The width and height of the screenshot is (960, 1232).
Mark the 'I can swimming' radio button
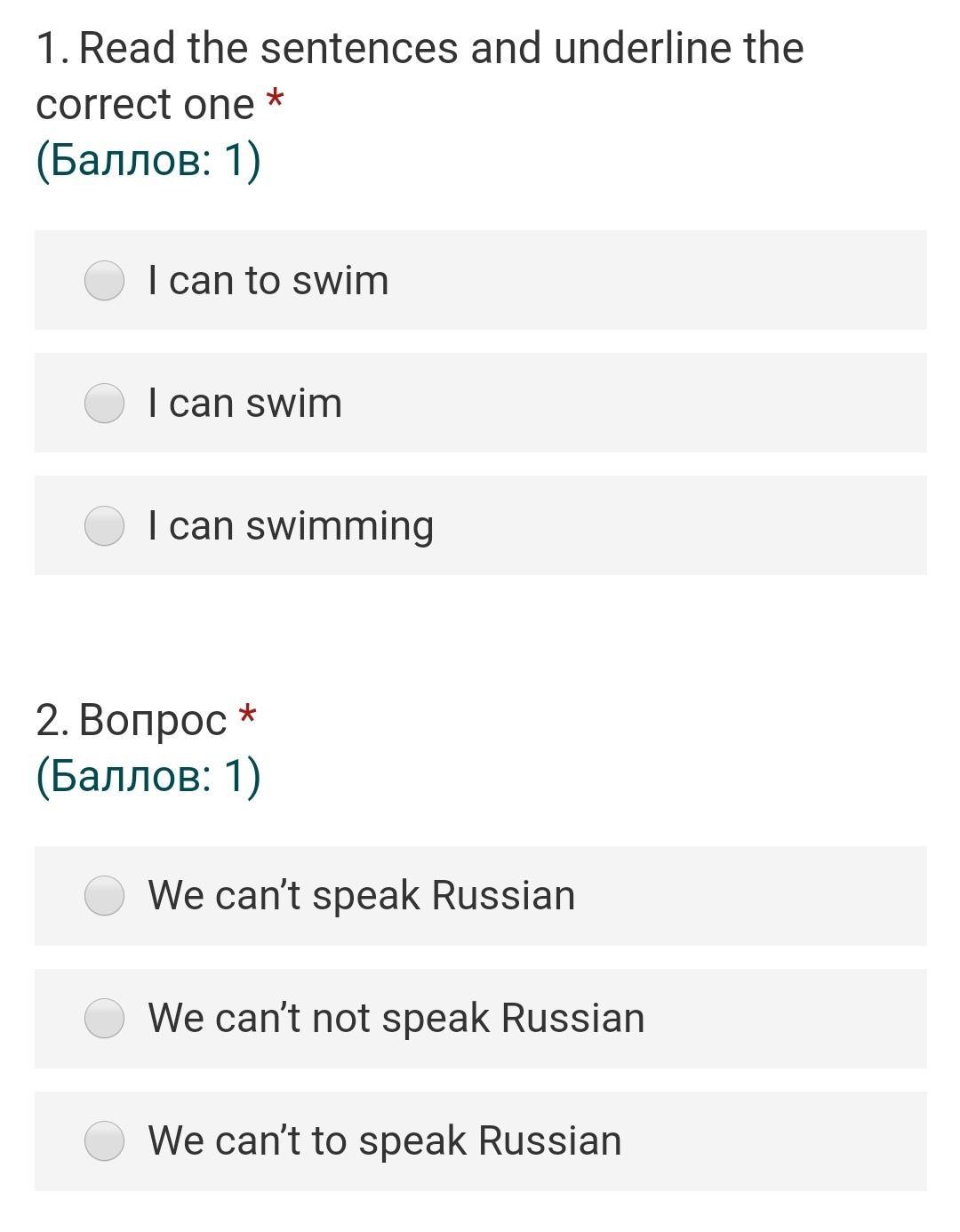[104, 526]
